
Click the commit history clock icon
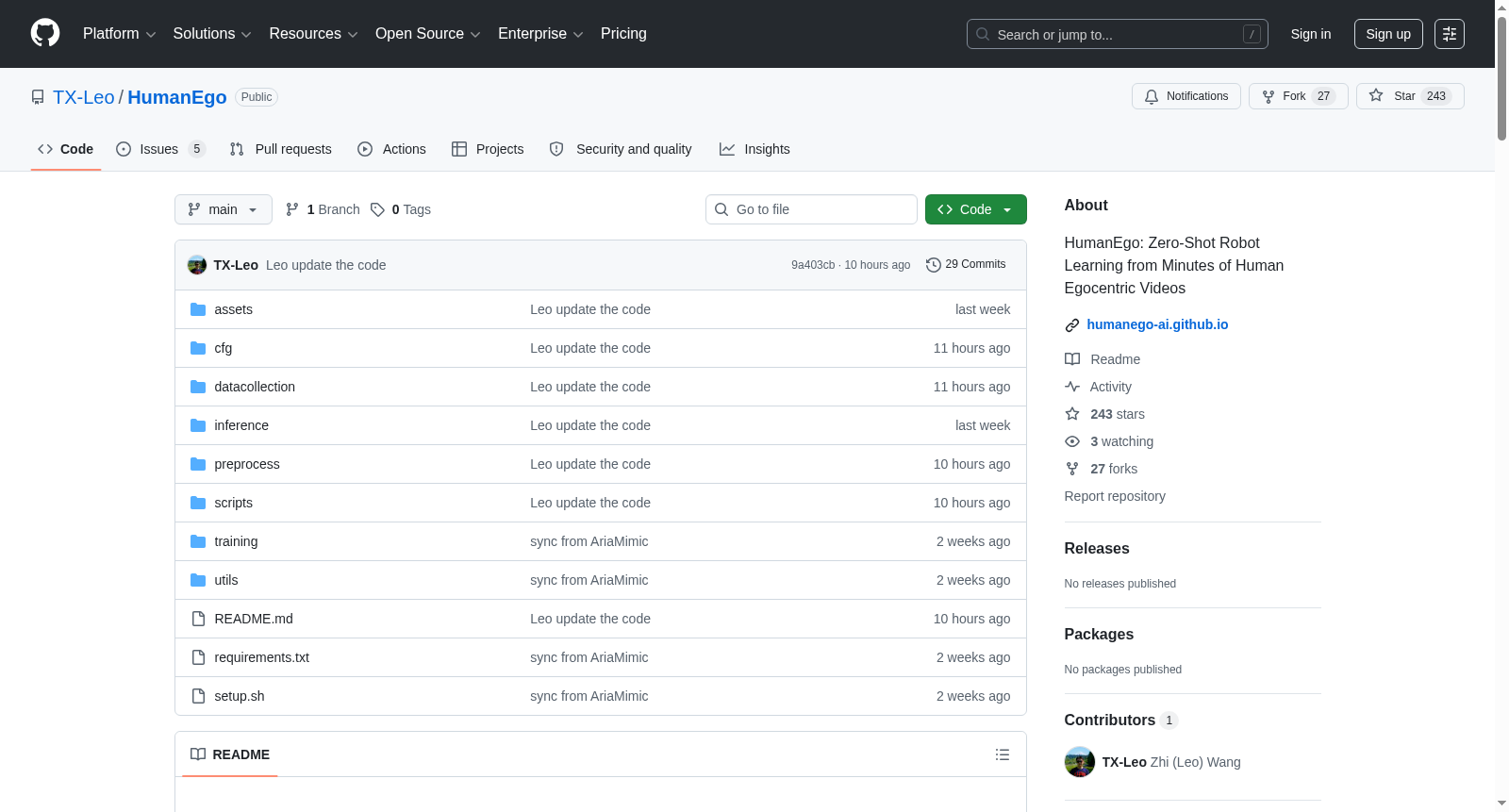pyautogui.click(x=934, y=265)
